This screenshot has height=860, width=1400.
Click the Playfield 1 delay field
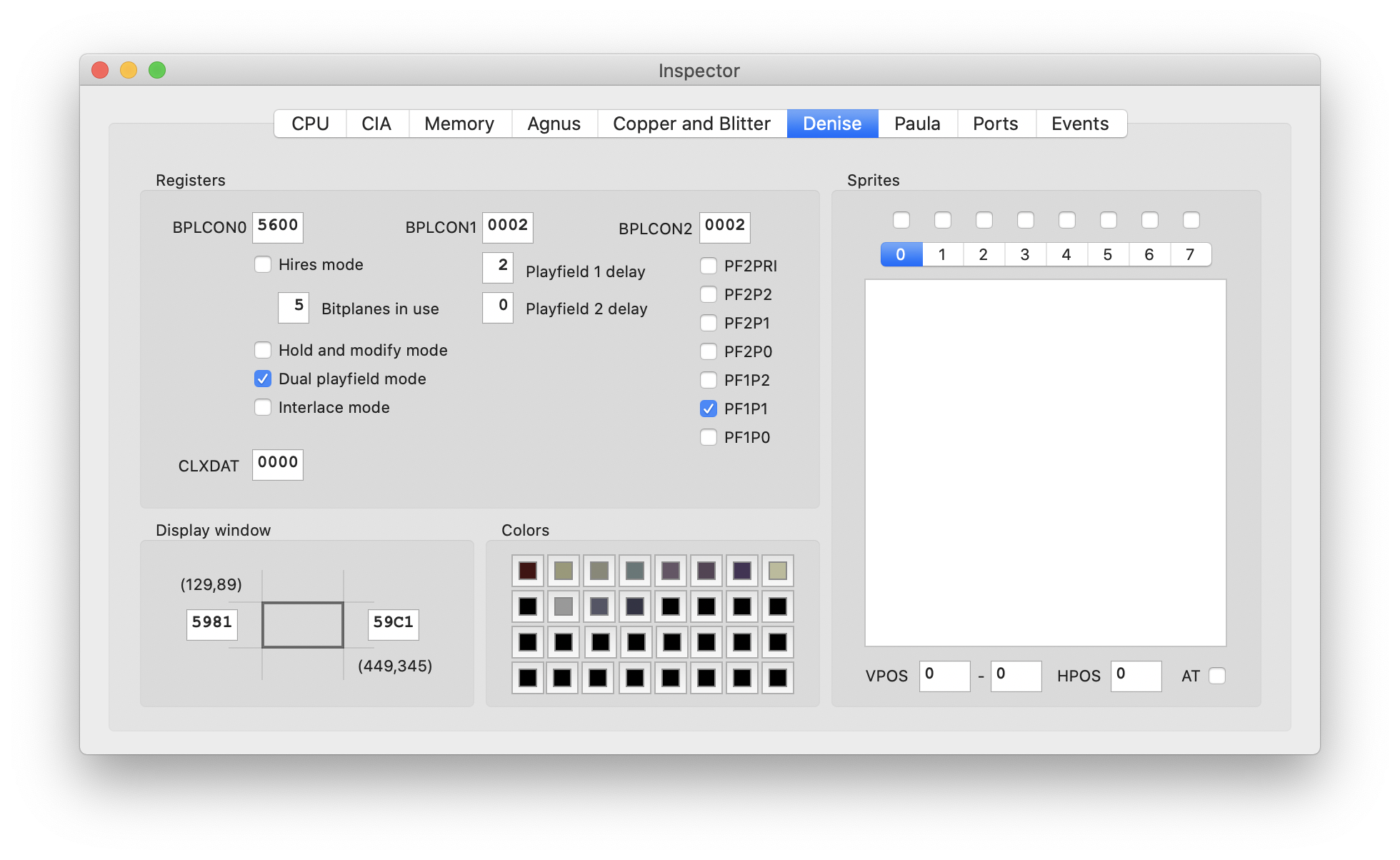(x=498, y=267)
